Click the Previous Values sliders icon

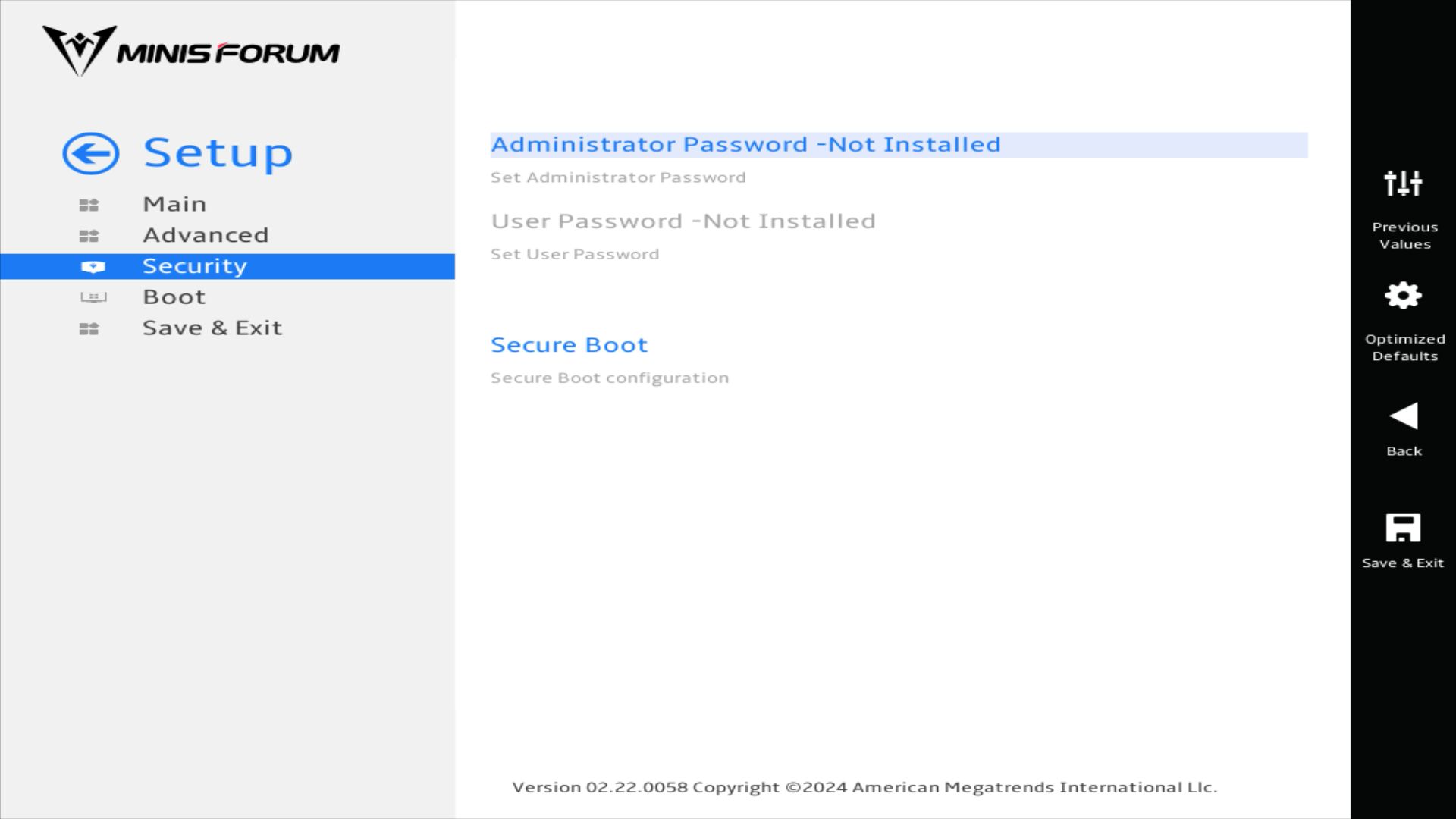tap(1403, 184)
